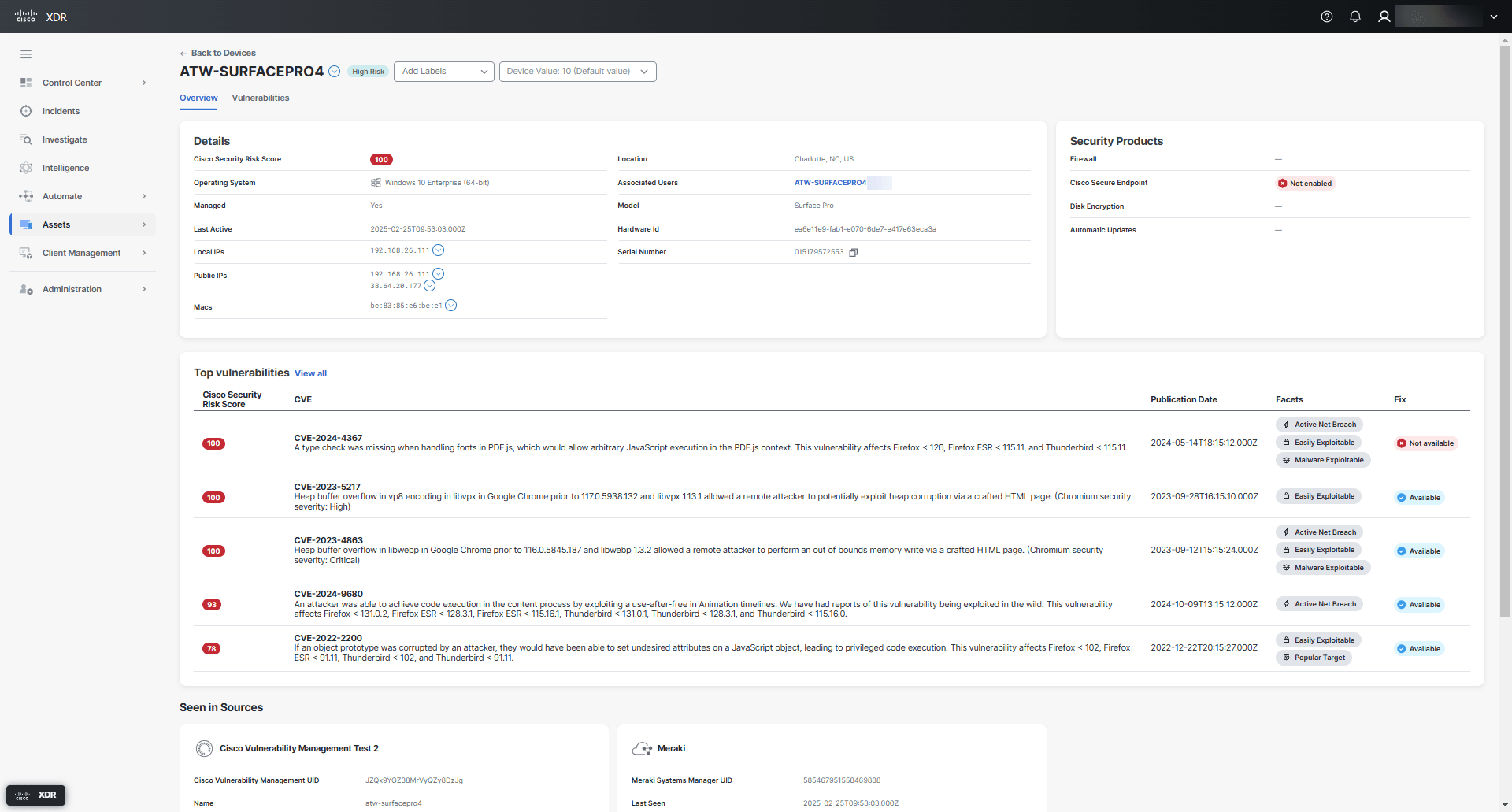1512x812 pixels.
Task: Open Incidents in the sidebar
Action: [x=61, y=111]
